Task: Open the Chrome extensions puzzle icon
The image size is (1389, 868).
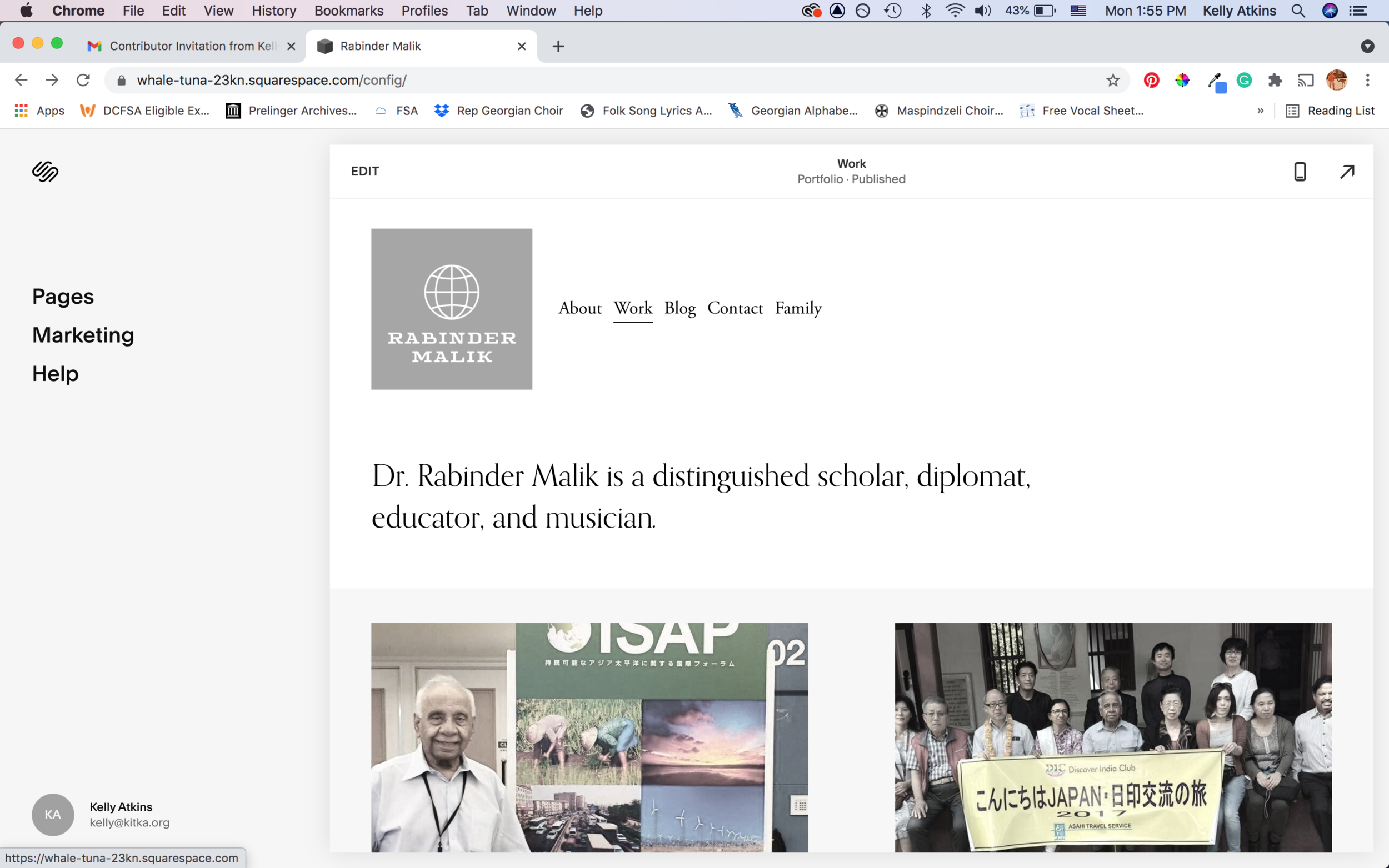Action: point(1275,81)
